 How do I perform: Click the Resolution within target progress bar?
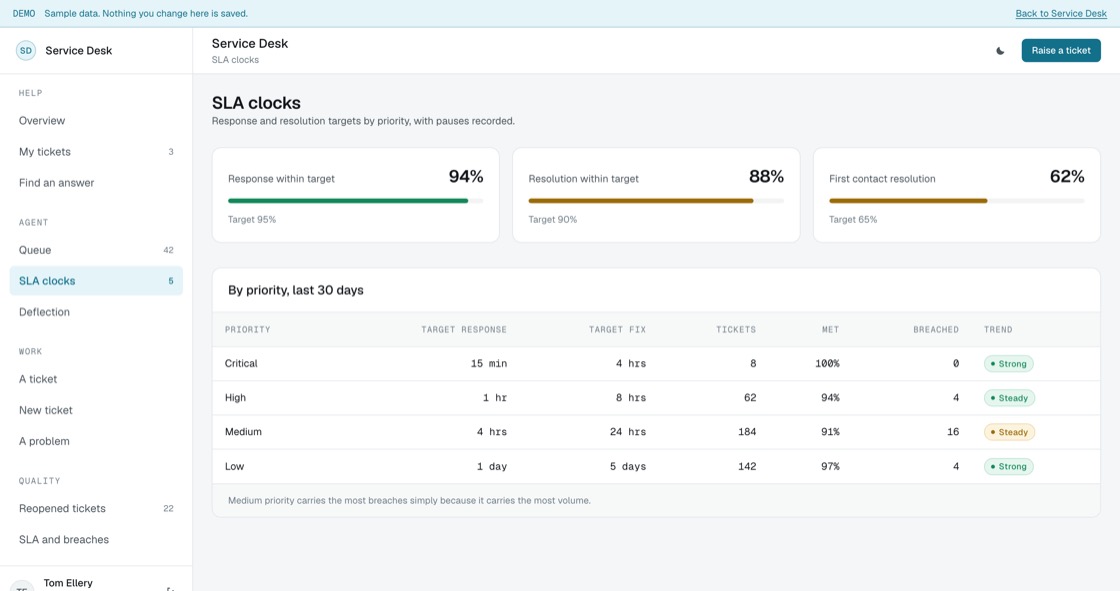point(656,201)
